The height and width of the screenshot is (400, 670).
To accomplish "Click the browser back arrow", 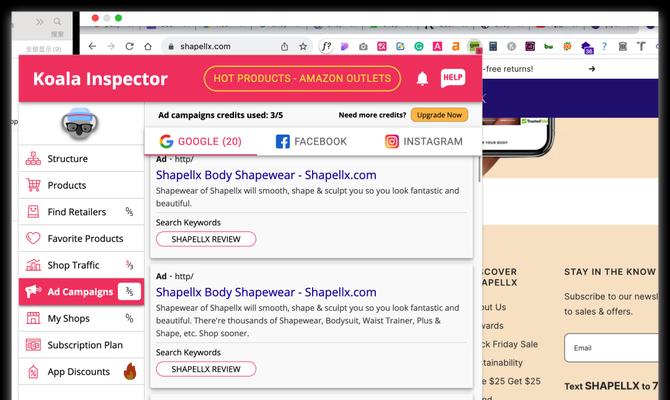I will [x=92, y=46].
